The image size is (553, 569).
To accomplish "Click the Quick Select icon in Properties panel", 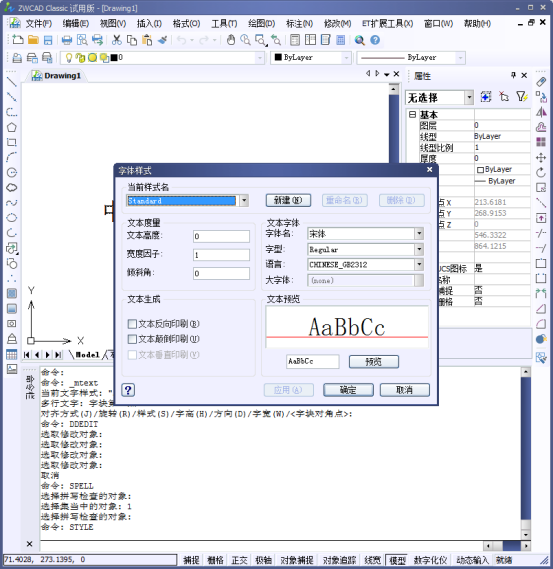I will (521, 97).
